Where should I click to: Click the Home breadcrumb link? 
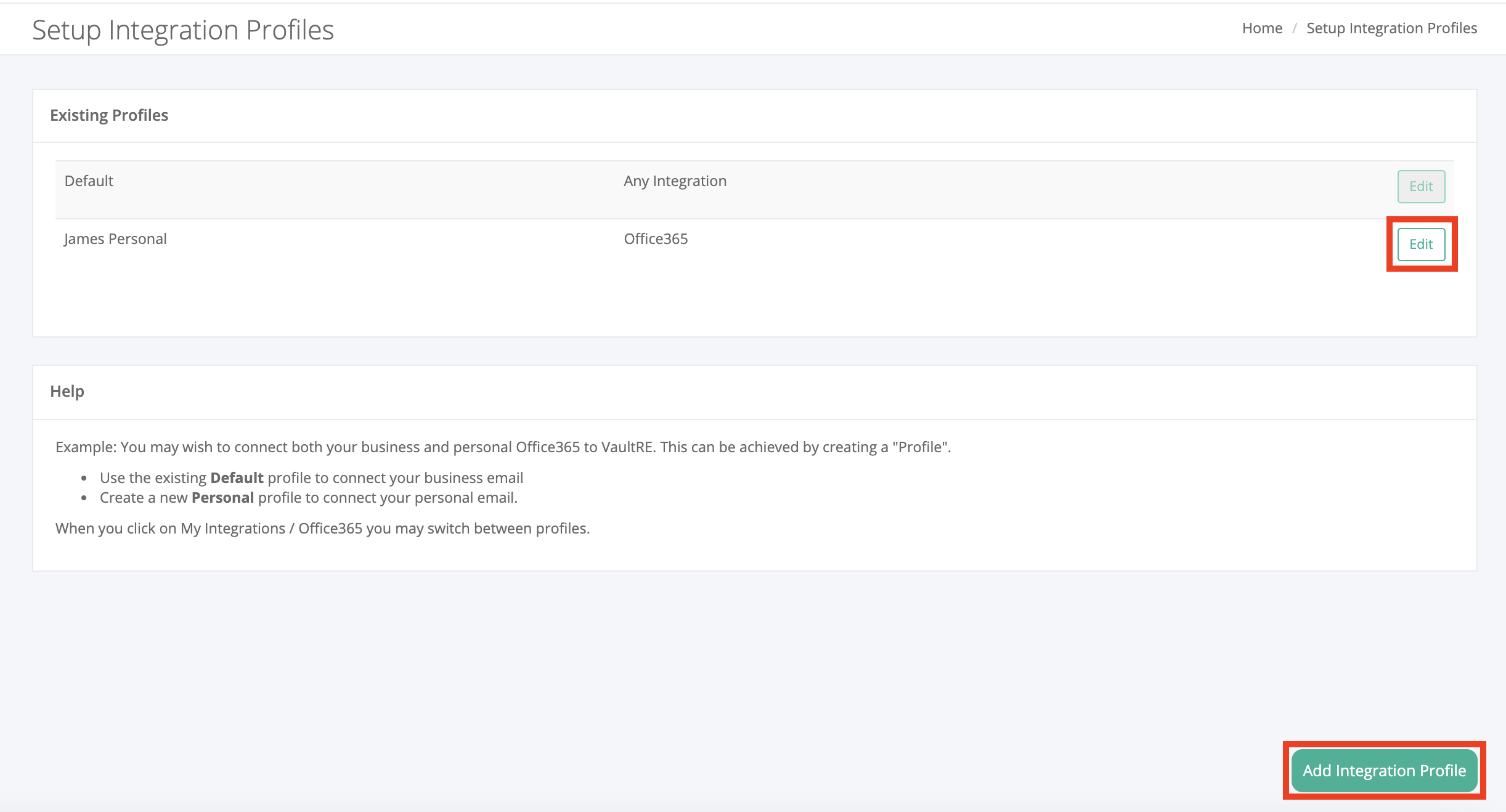point(1262,28)
